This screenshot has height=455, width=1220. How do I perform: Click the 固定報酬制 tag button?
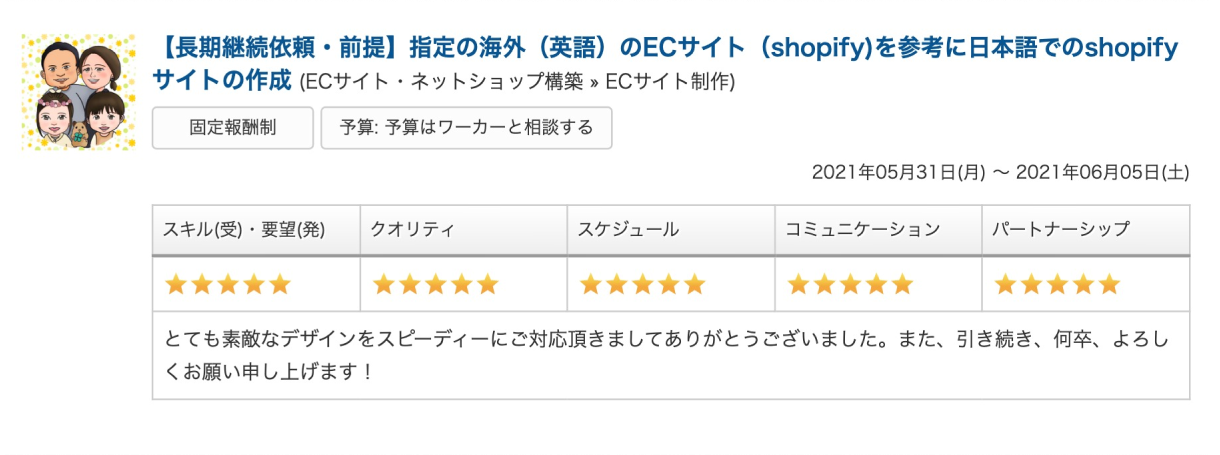tap(232, 128)
